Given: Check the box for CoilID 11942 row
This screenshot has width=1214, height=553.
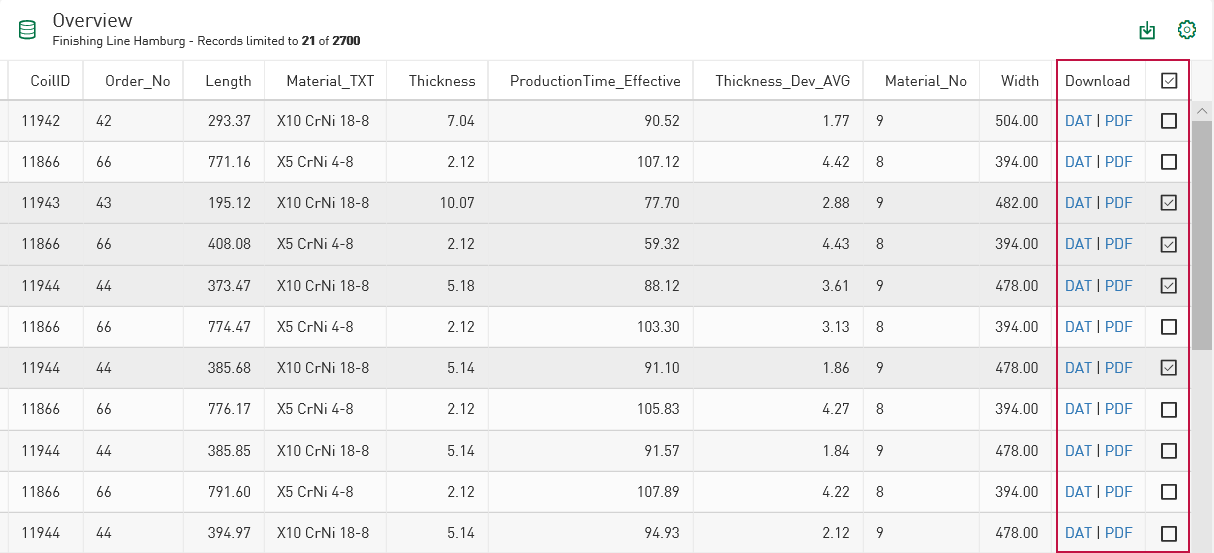Looking at the screenshot, I should click(x=1169, y=121).
